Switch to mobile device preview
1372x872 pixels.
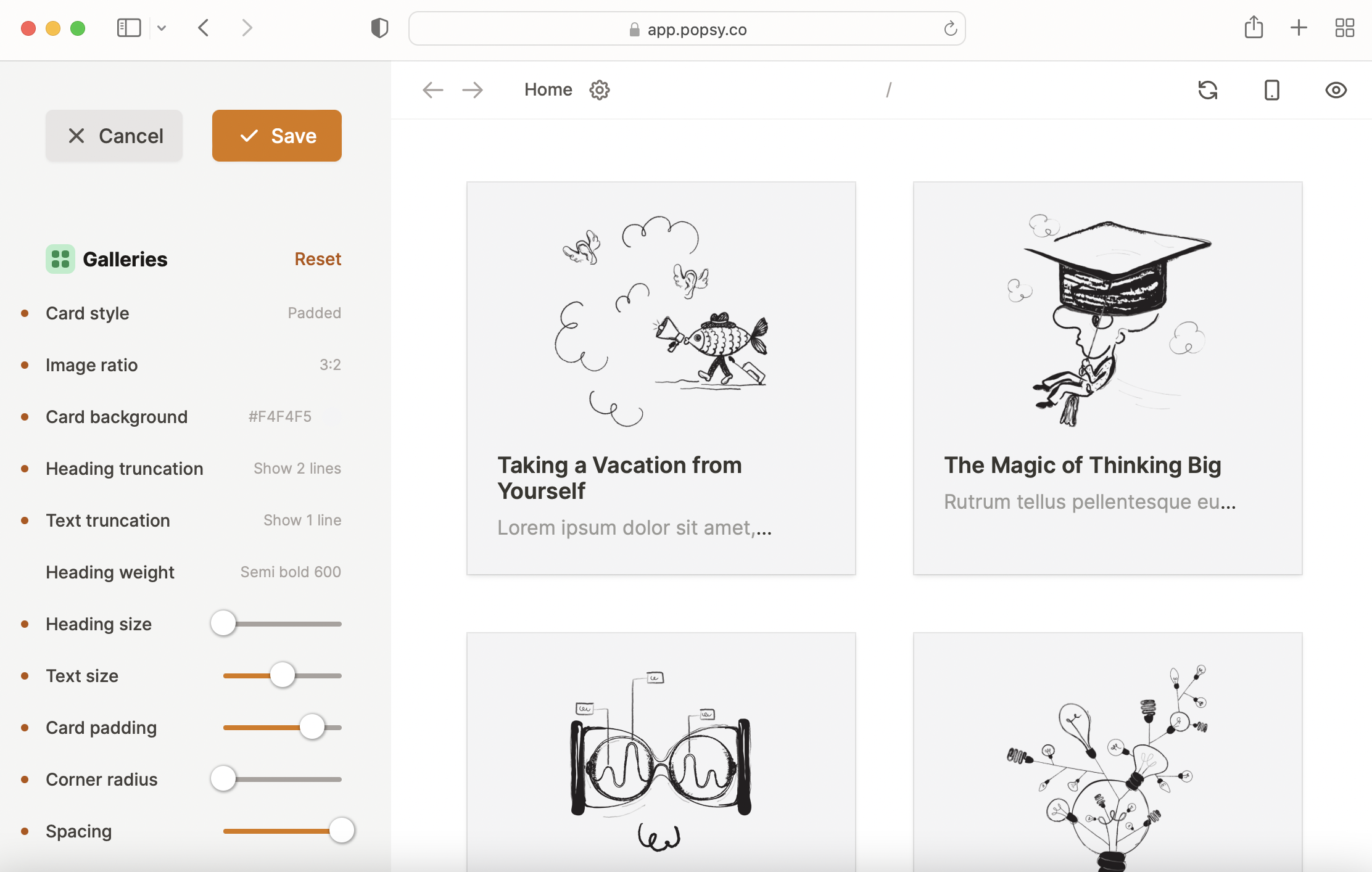[1271, 90]
